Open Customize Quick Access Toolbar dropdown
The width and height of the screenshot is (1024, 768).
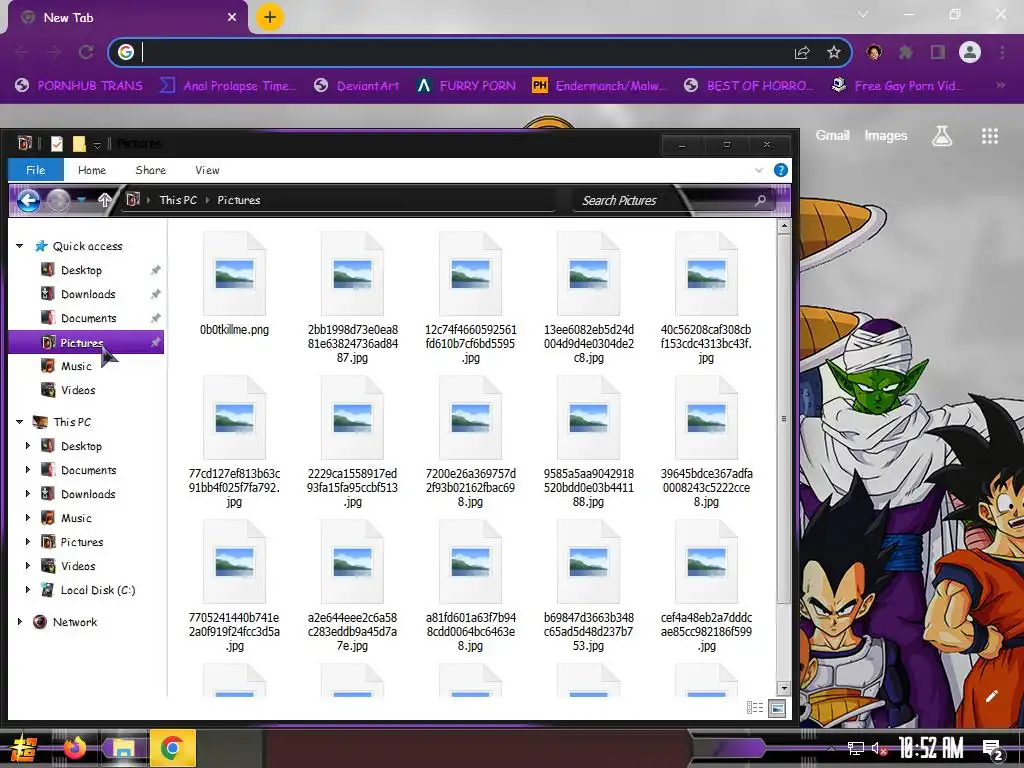point(97,145)
